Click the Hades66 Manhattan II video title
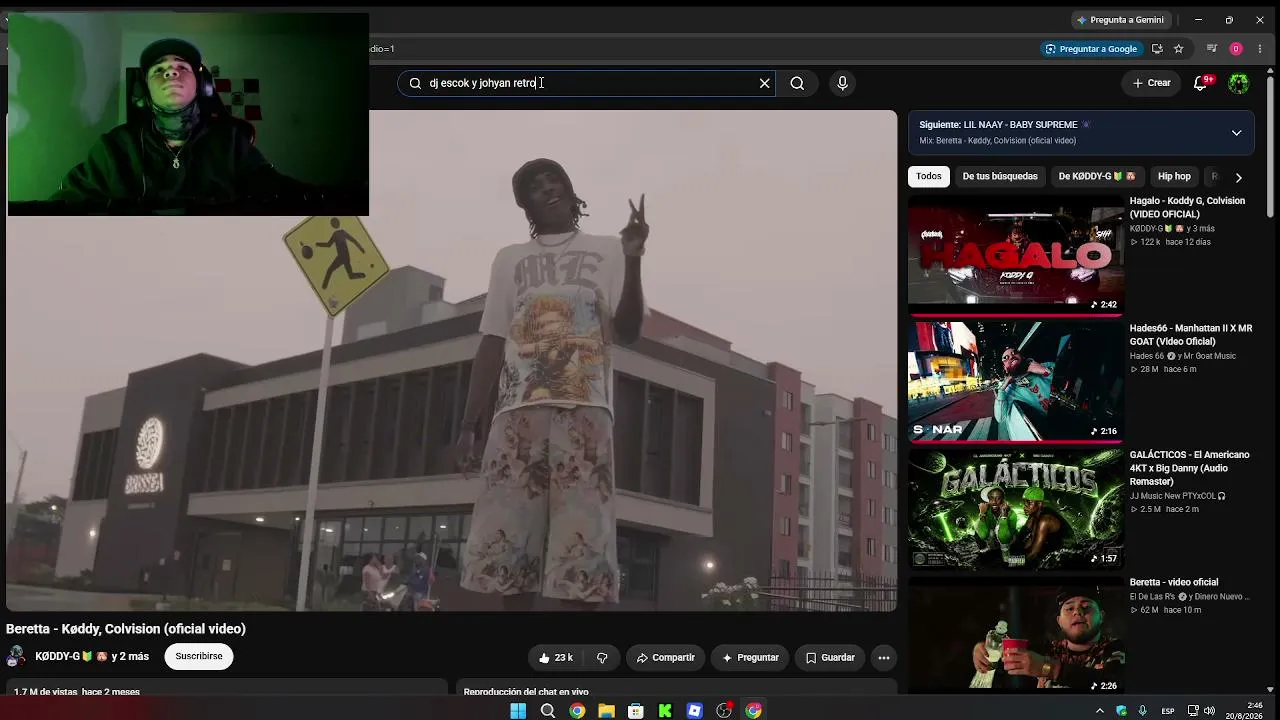 click(x=1191, y=335)
